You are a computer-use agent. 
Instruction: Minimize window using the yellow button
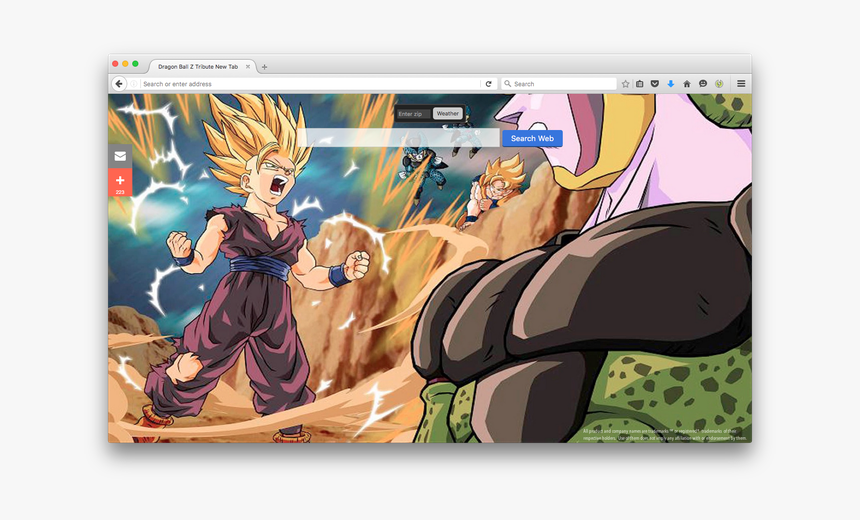(125, 64)
